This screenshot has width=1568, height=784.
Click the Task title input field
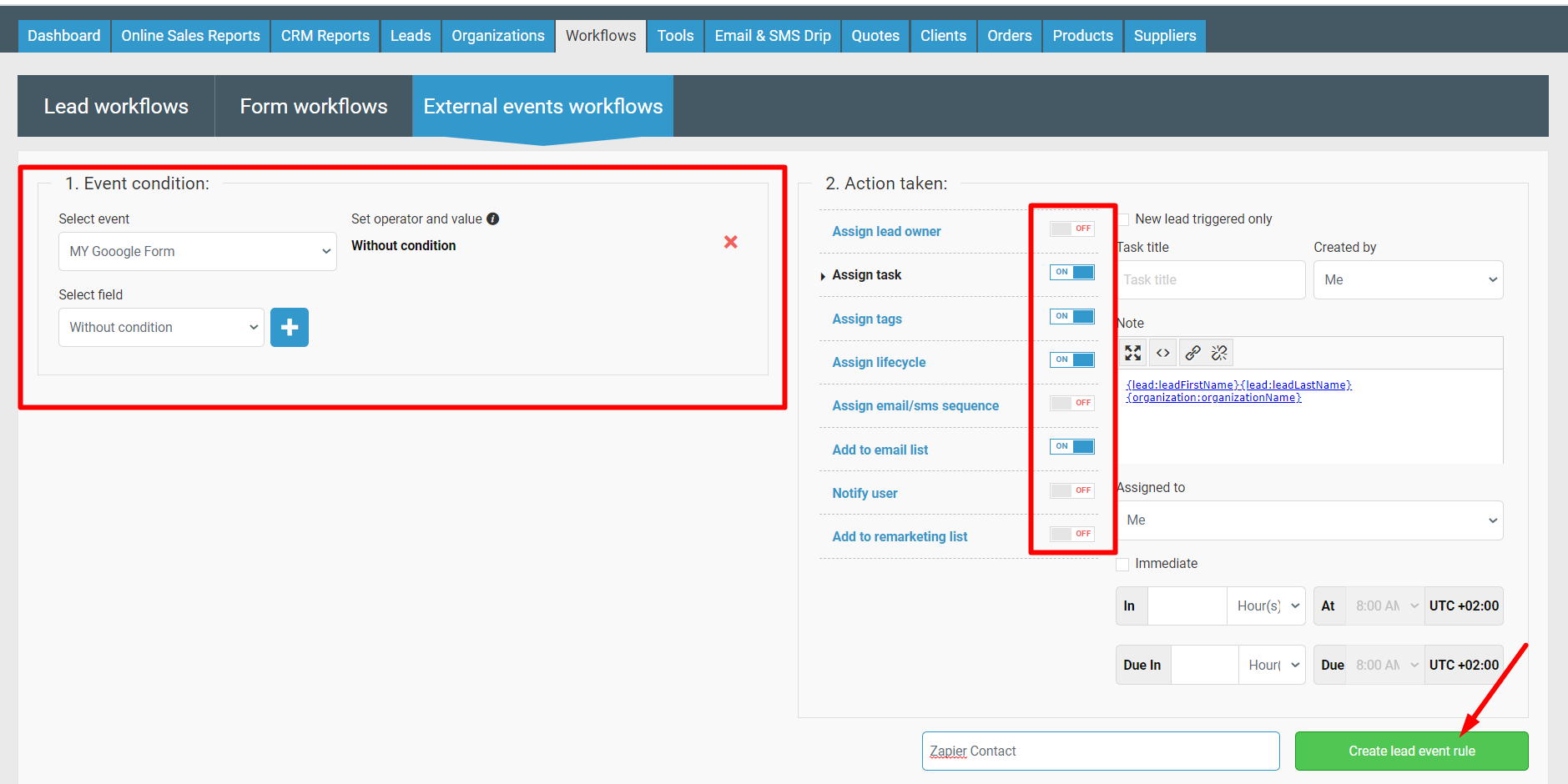pos(1211,279)
